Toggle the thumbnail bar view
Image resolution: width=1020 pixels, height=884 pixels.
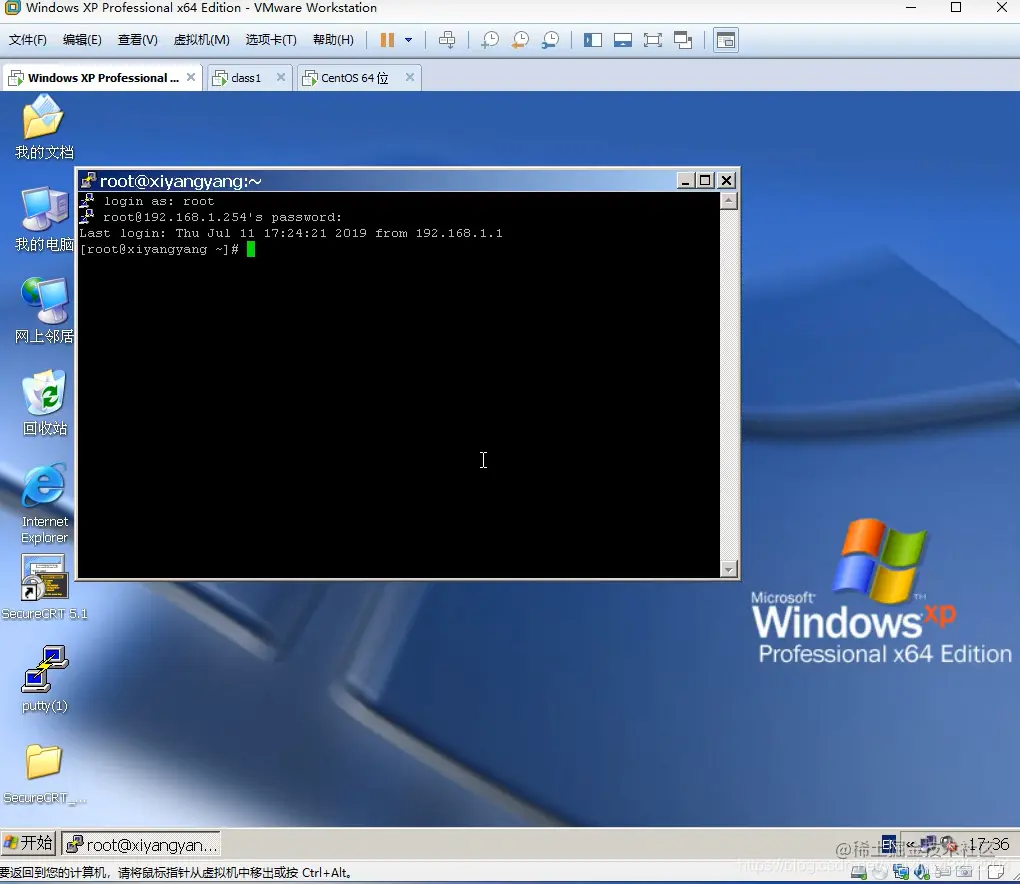623,40
